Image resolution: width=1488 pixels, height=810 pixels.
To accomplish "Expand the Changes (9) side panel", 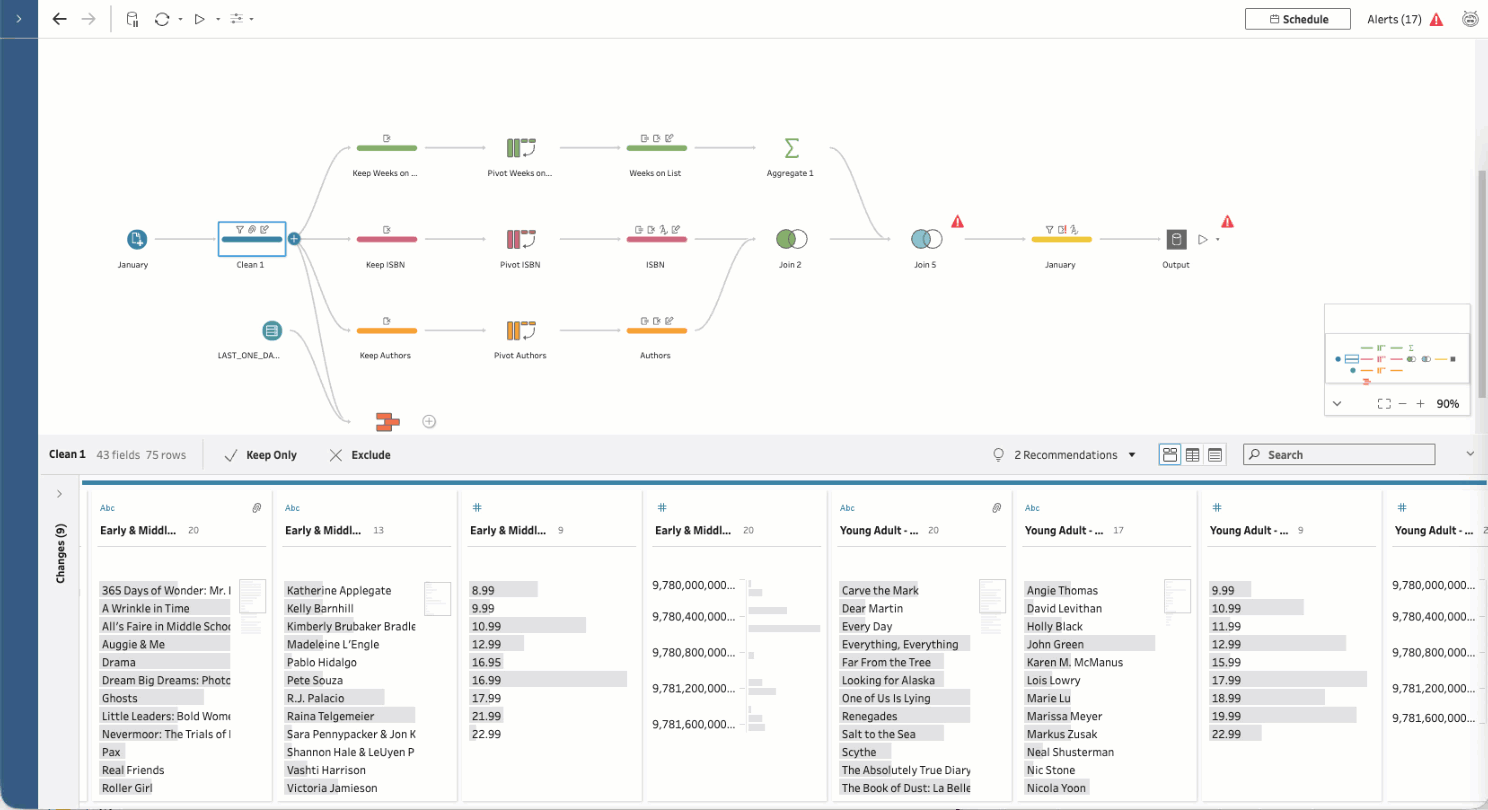I will pos(60,493).
